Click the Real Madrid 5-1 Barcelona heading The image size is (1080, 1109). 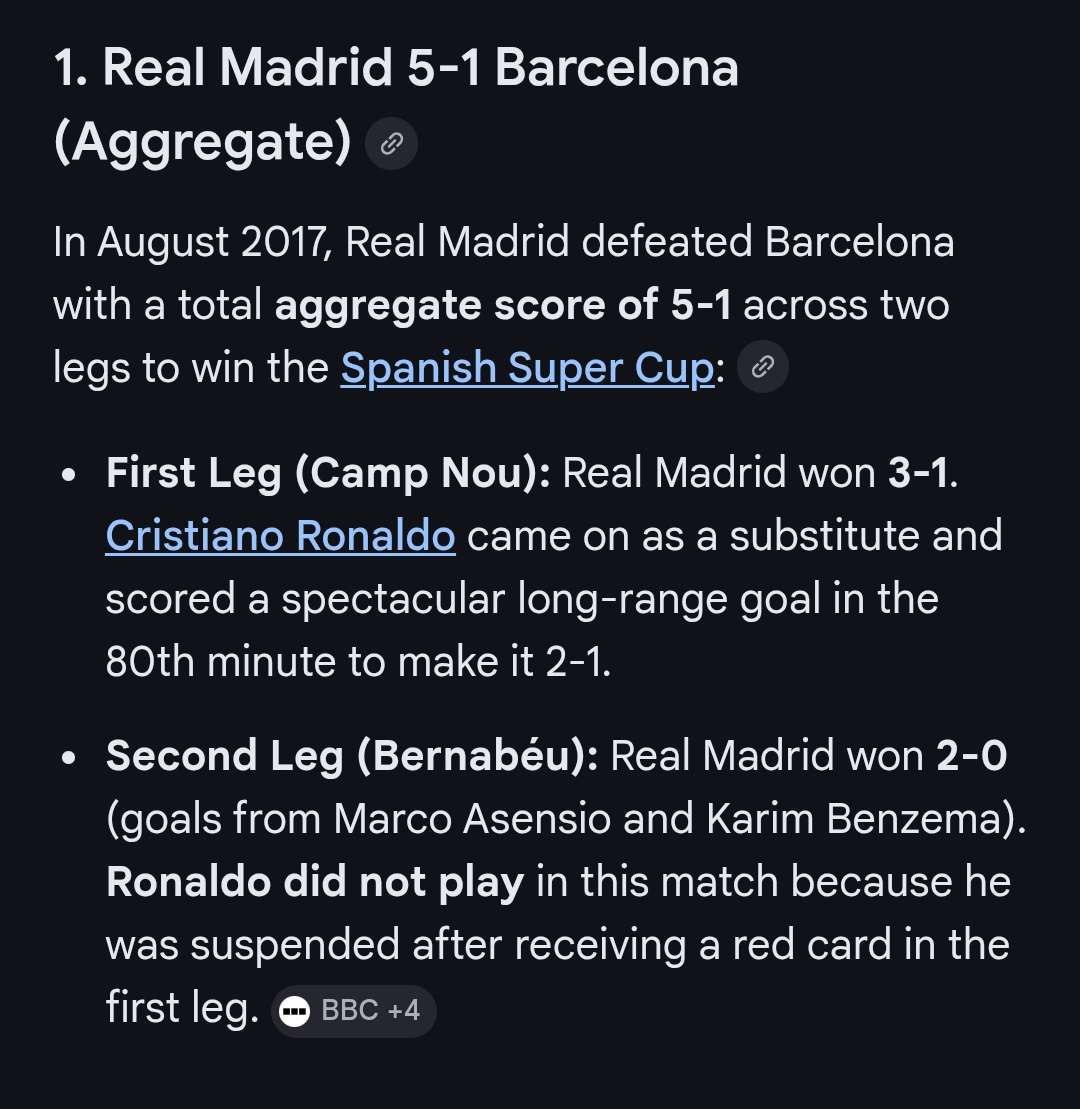pyautogui.click(x=396, y=104)
